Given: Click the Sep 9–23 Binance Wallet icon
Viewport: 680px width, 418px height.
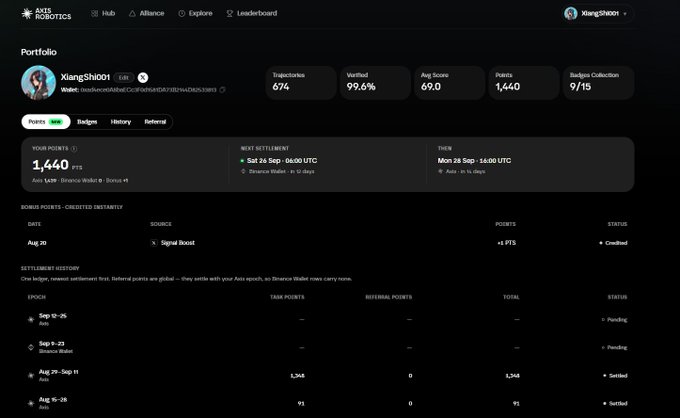Looking at the screenshot, I should point(31,347).
